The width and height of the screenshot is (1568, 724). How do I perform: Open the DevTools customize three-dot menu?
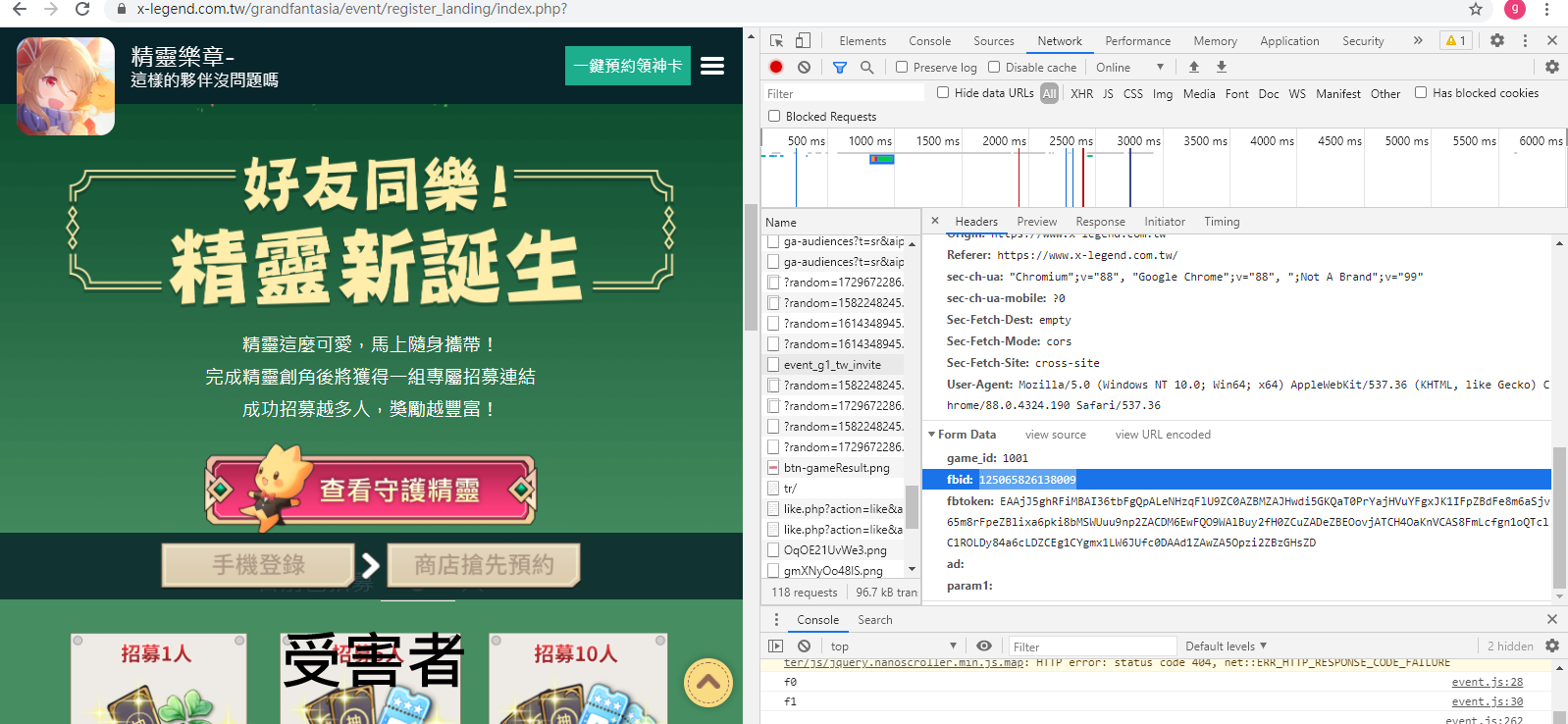point(1525,40)
